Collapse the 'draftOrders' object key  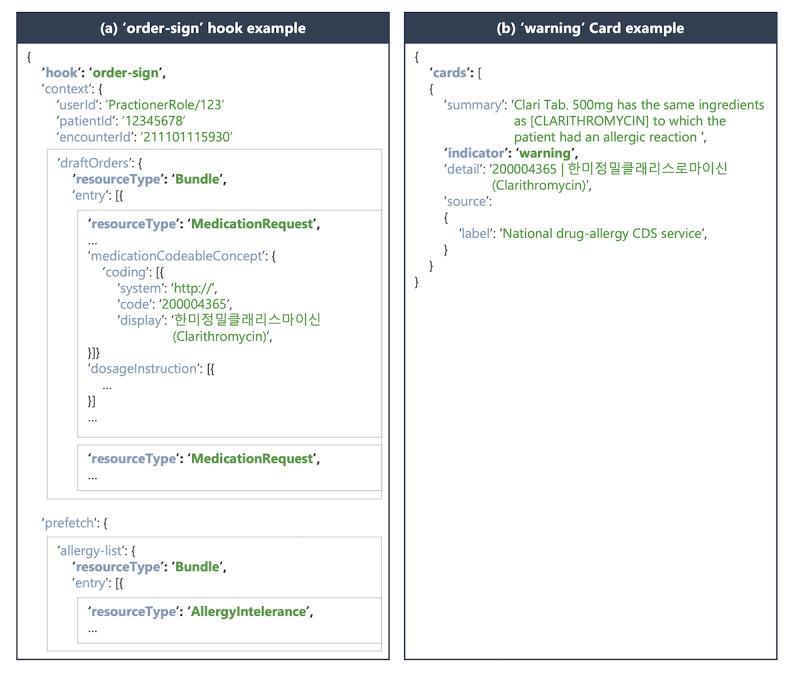click(94, 163)
